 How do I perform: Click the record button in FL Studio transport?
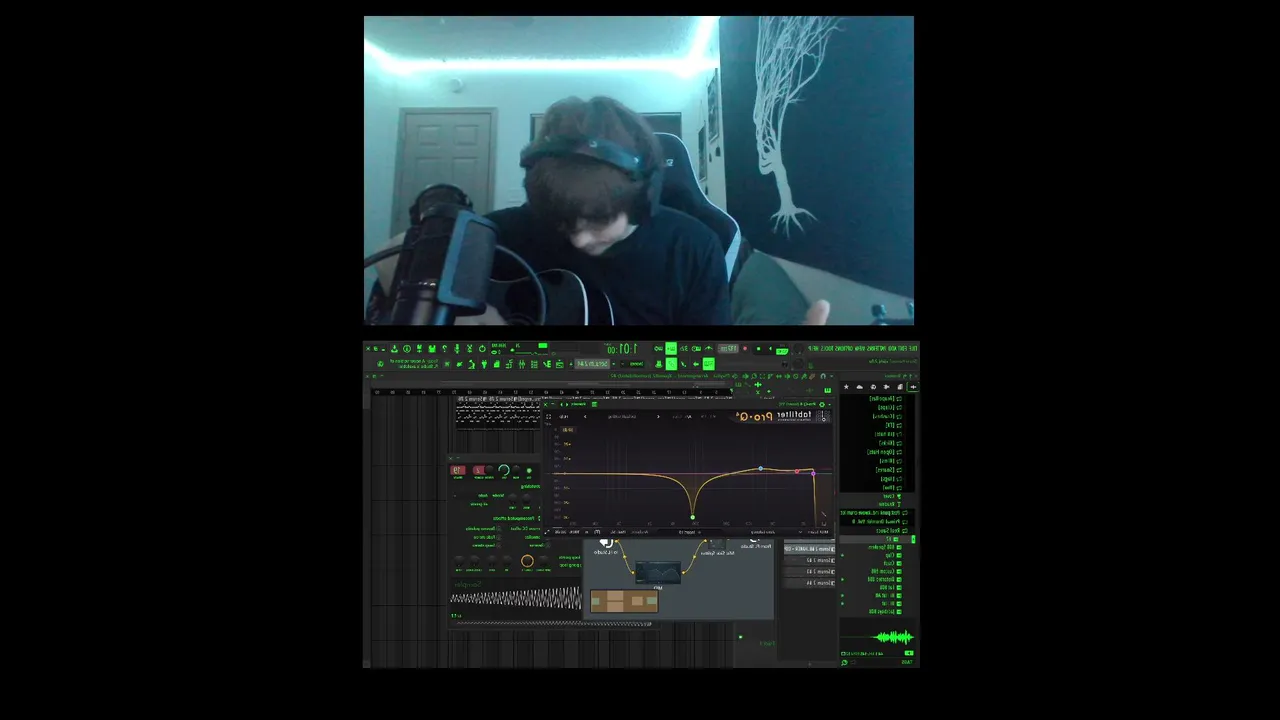click(746, 348)
